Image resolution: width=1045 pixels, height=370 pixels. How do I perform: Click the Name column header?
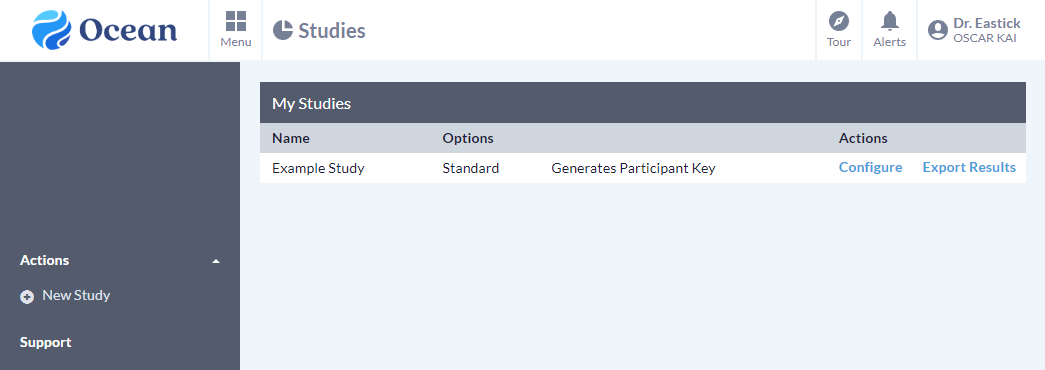pyautogui.click(x=291, y=138)
